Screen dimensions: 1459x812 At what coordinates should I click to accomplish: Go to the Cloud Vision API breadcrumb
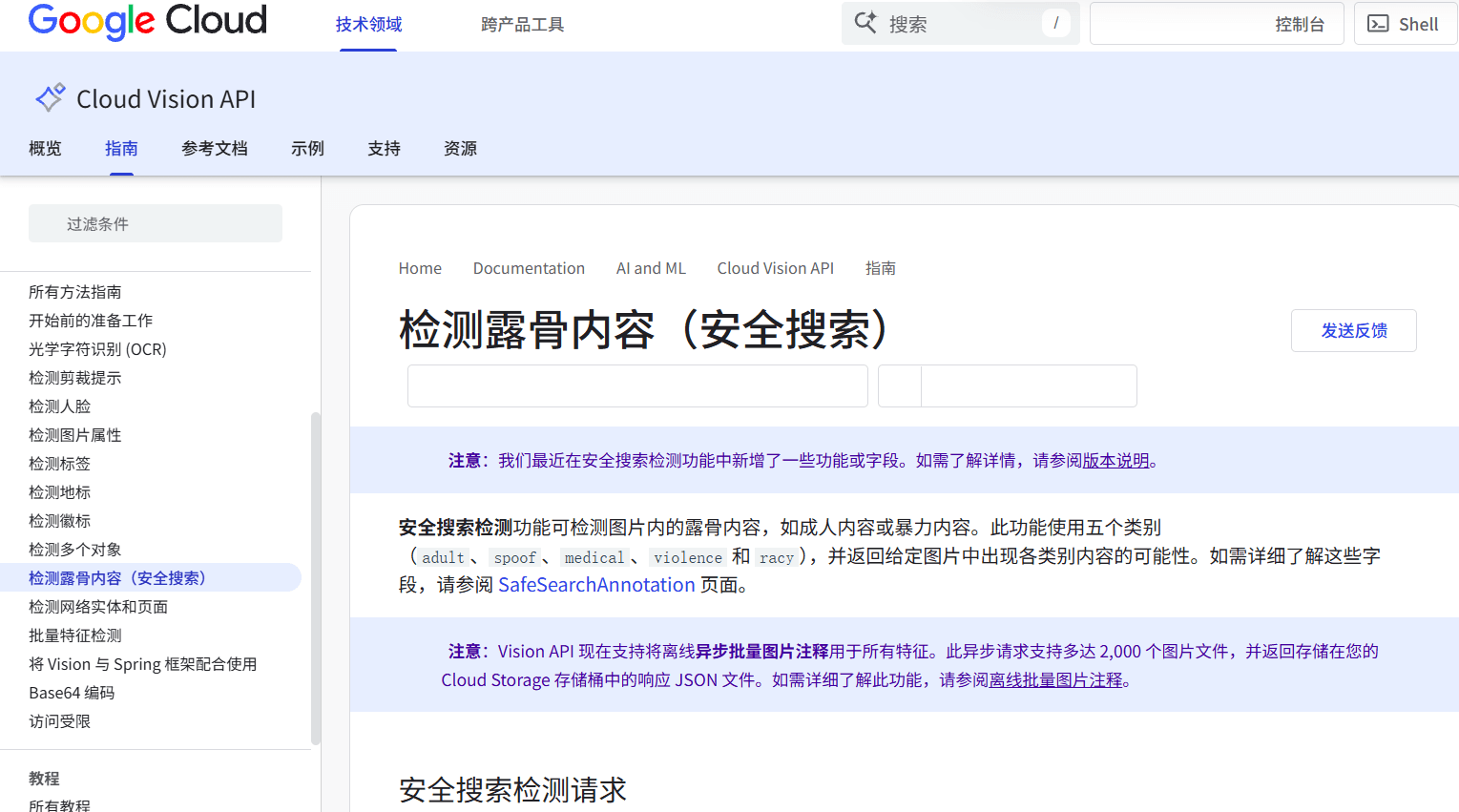point(776,269)
